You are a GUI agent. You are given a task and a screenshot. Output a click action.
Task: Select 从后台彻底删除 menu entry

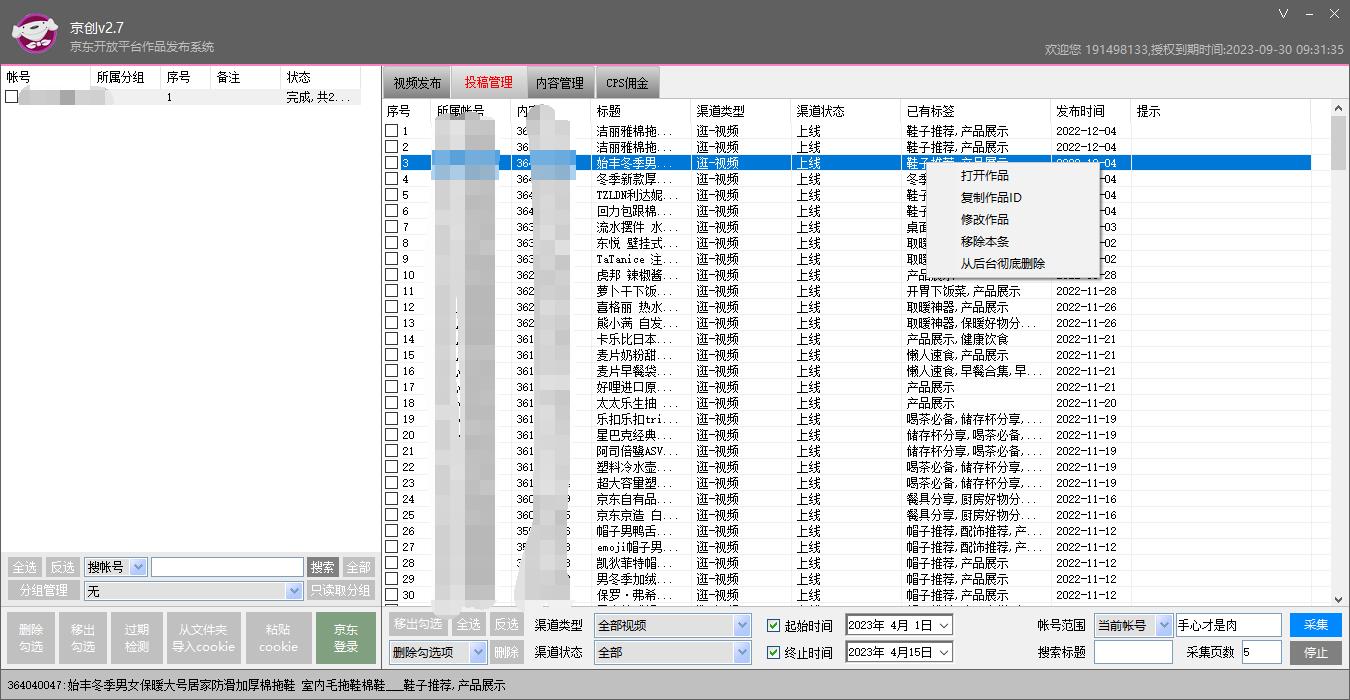pos(1003,263)
